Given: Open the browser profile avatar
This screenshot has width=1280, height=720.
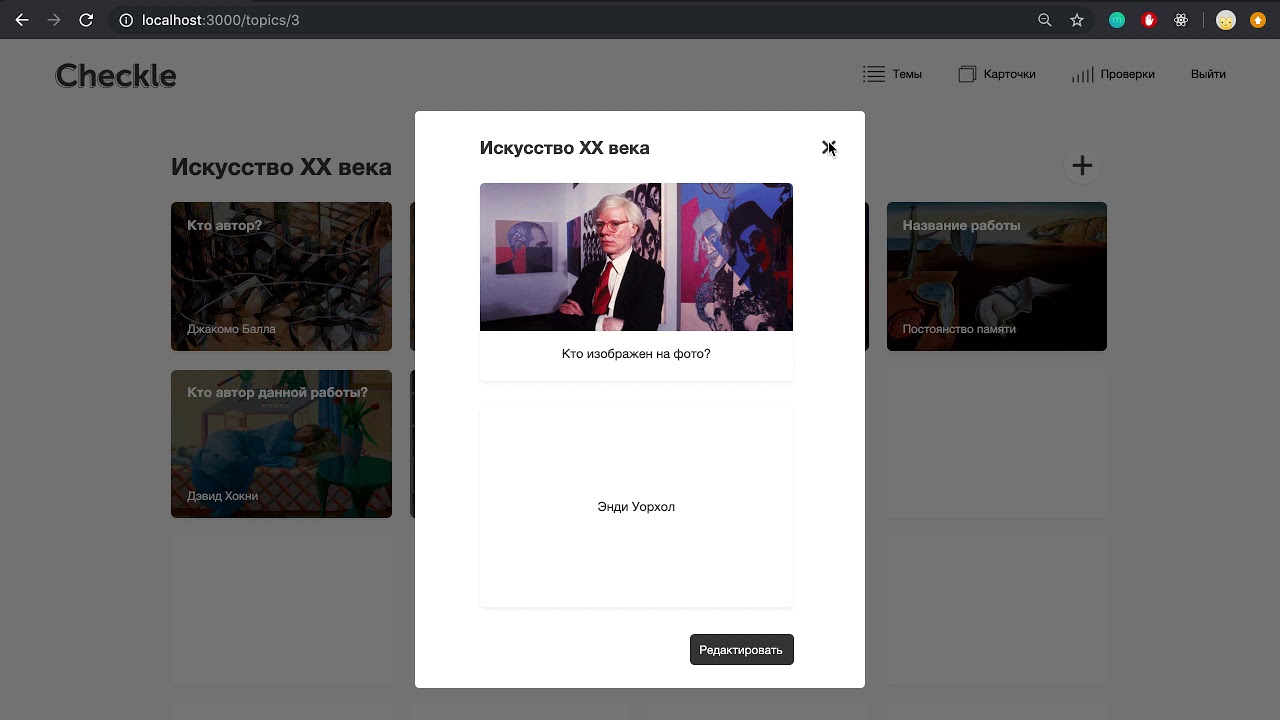Looking at the screenshot, I should 1226,20.
